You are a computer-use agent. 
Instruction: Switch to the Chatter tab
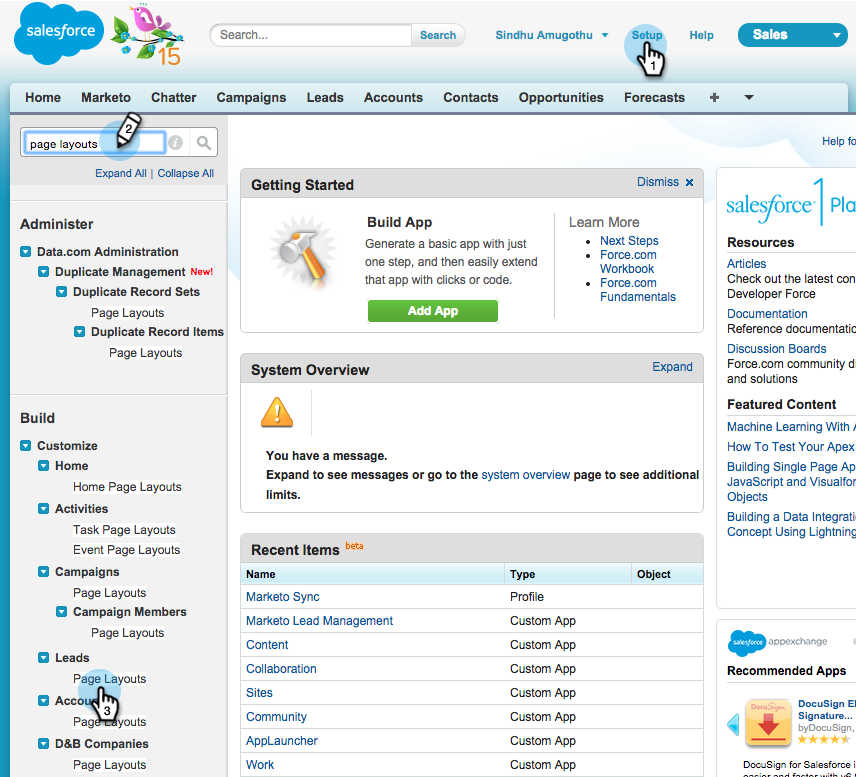[173, 97]
